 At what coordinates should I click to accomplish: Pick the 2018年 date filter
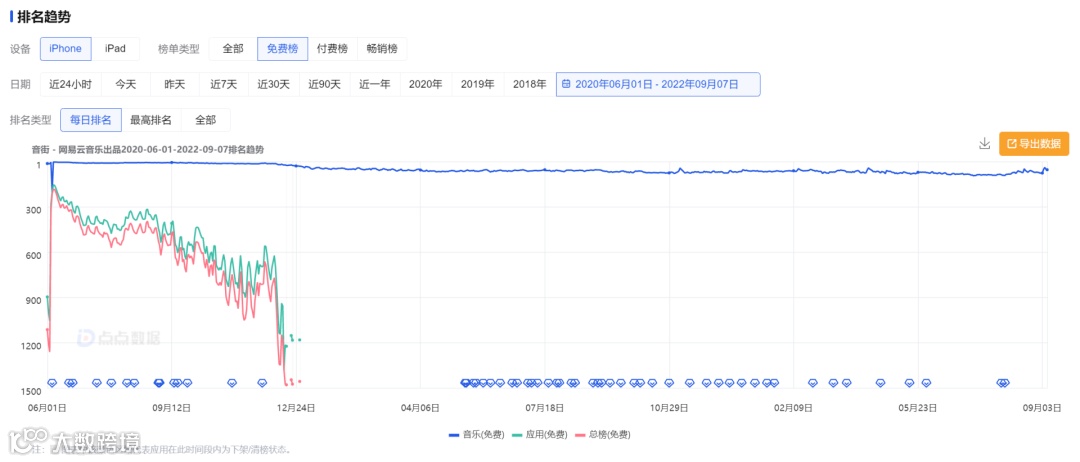coord(530,85)
